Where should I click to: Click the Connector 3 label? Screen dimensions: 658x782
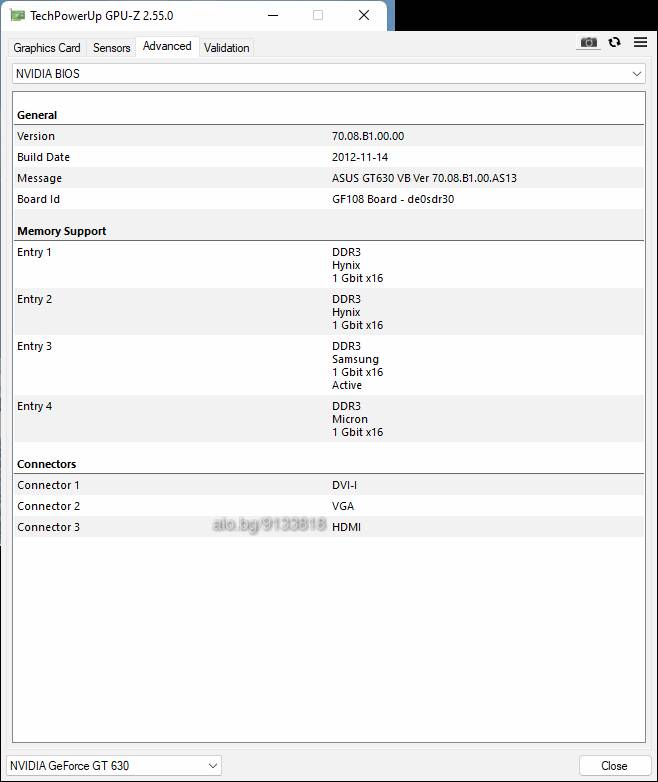[48, 527]
